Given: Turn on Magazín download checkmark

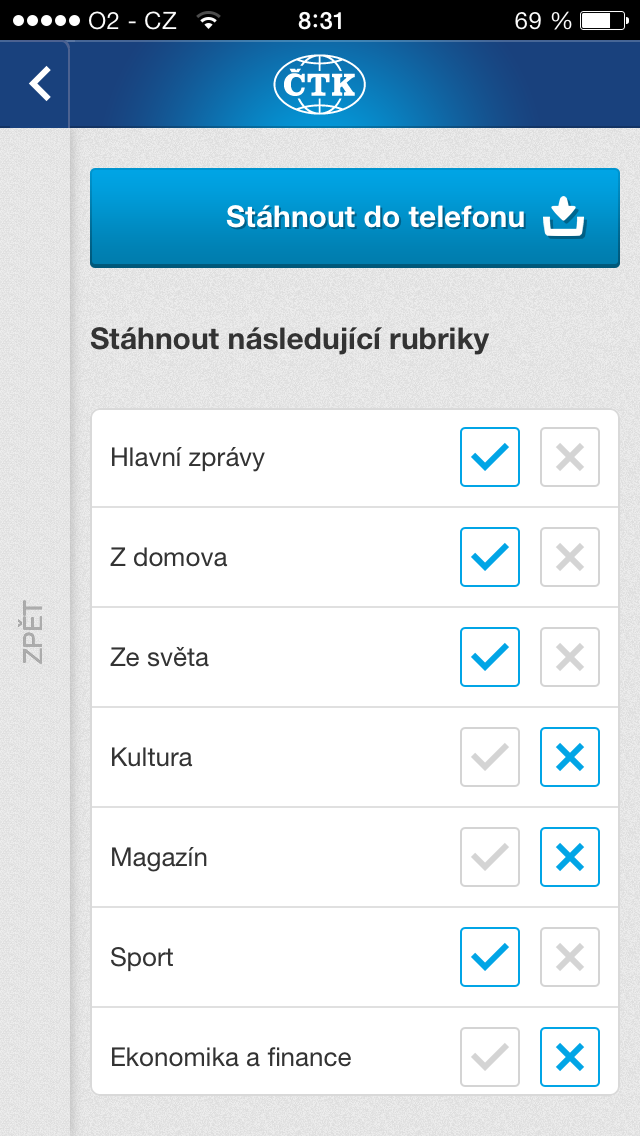Looking at the screenshot, I should [x=490, y=857].
